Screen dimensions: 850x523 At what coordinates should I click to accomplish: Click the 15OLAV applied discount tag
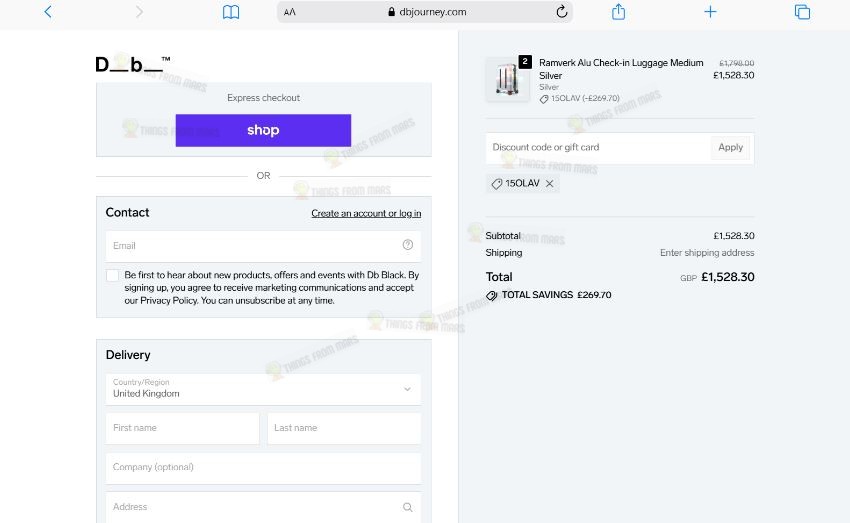(523, 184)
